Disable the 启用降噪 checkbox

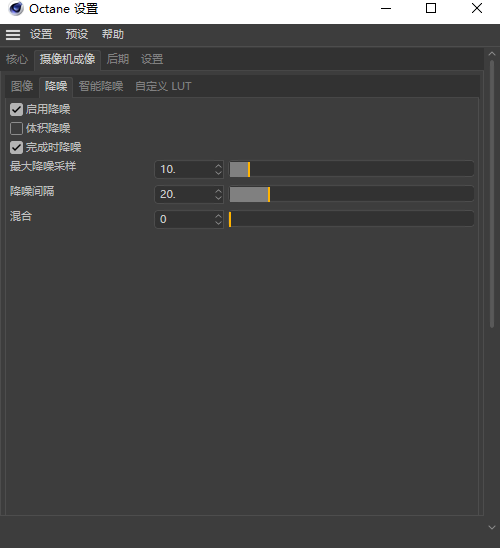click(16, 109)
